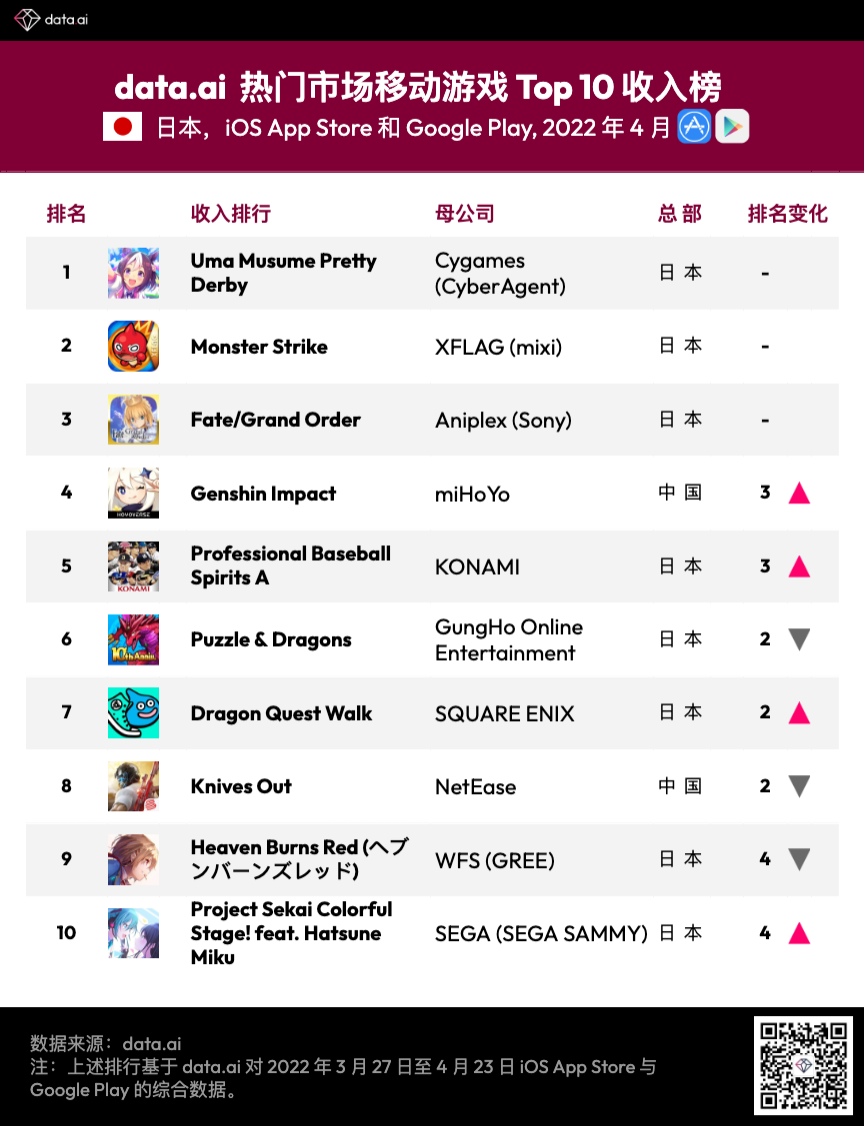This screenshot has height=1126, width=864.
Task: Click the 排名变化 column header
Action: [788, 214]
